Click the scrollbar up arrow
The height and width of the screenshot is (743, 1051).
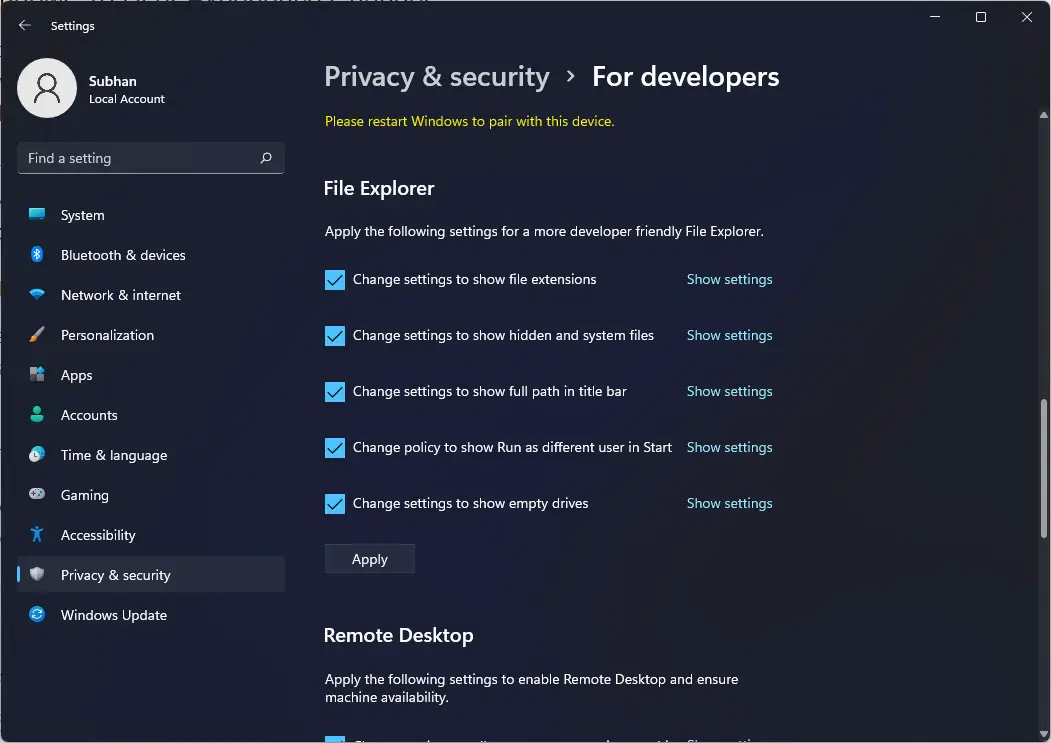pos(1044,115)
